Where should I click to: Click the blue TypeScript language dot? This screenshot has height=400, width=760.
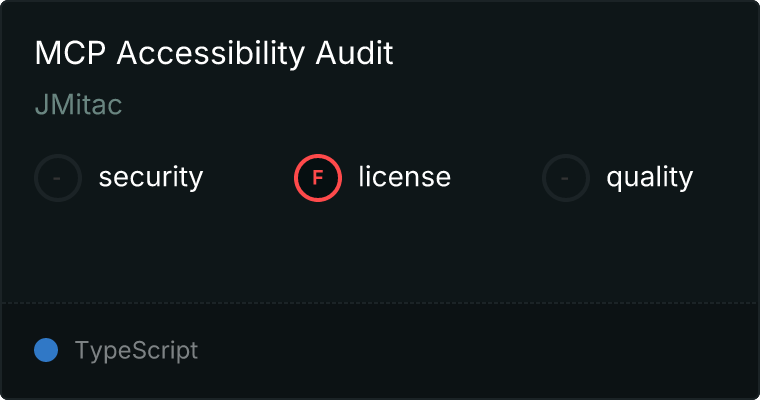coord(46,350)
